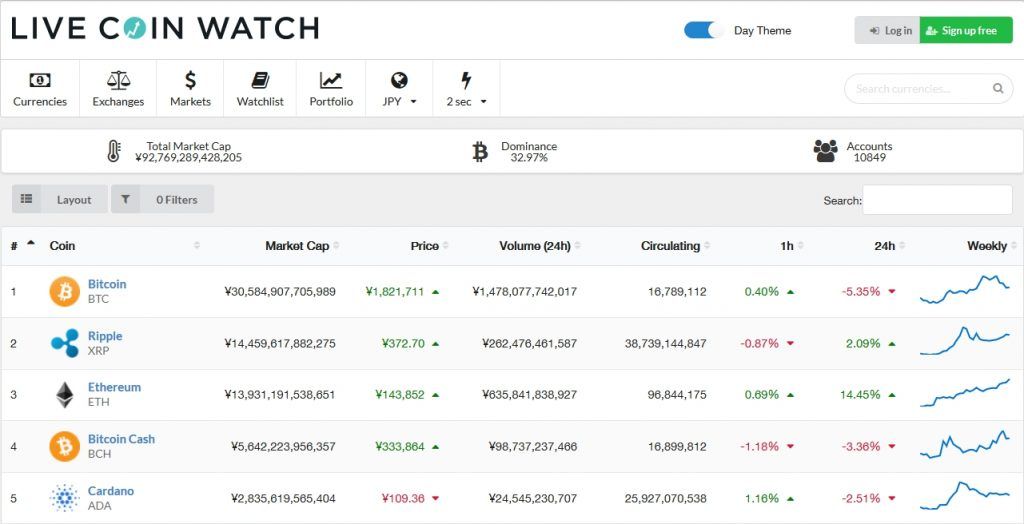Open the Watchlist tab
The width and height of the screenshot is (1024, 524).
coord(260,89)
